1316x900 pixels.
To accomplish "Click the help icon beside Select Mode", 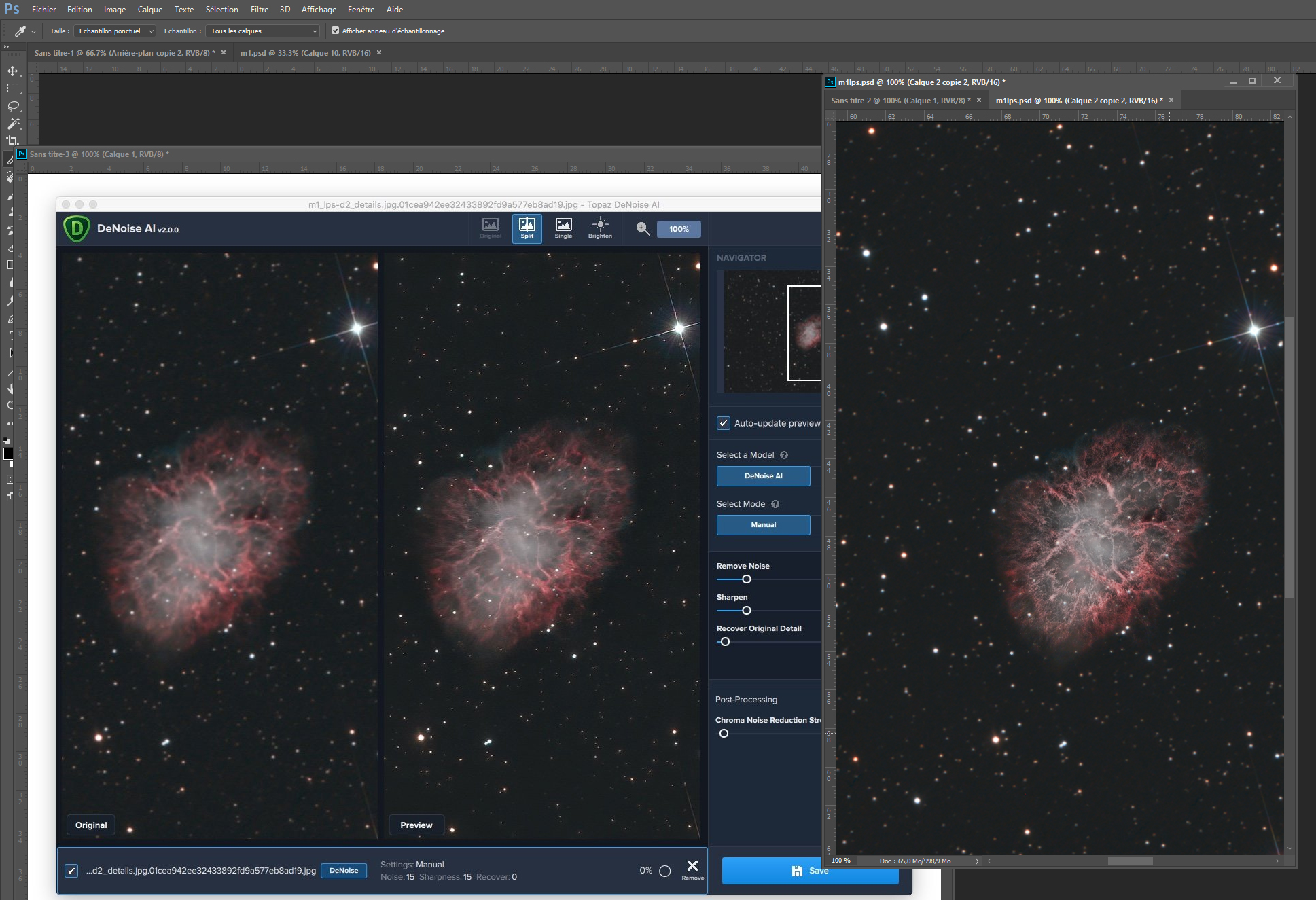I will point(775,504).
